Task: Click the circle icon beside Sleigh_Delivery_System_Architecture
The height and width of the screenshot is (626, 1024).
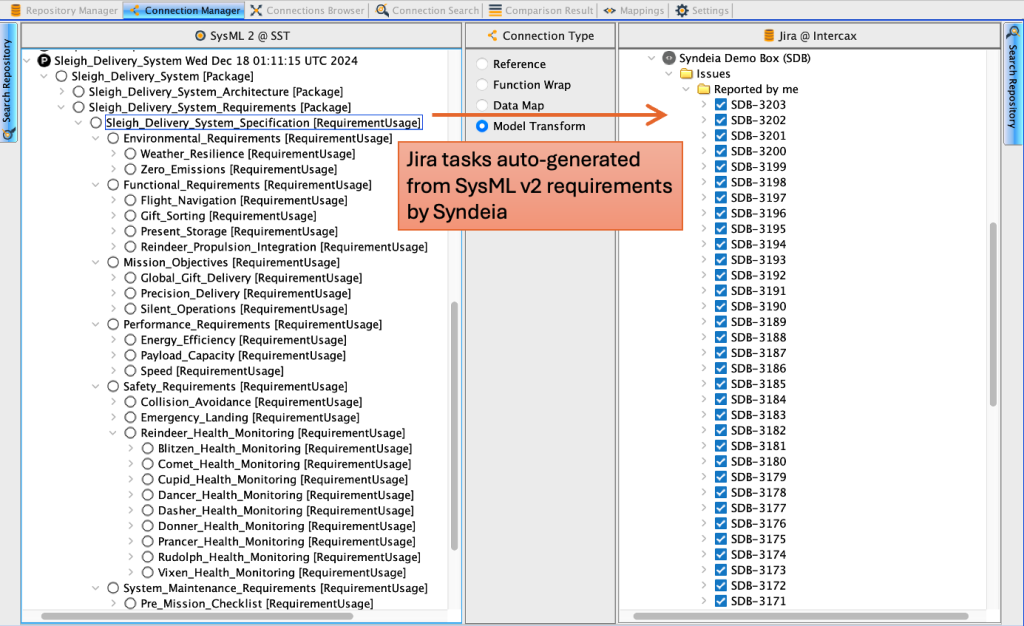Action: 78,92
